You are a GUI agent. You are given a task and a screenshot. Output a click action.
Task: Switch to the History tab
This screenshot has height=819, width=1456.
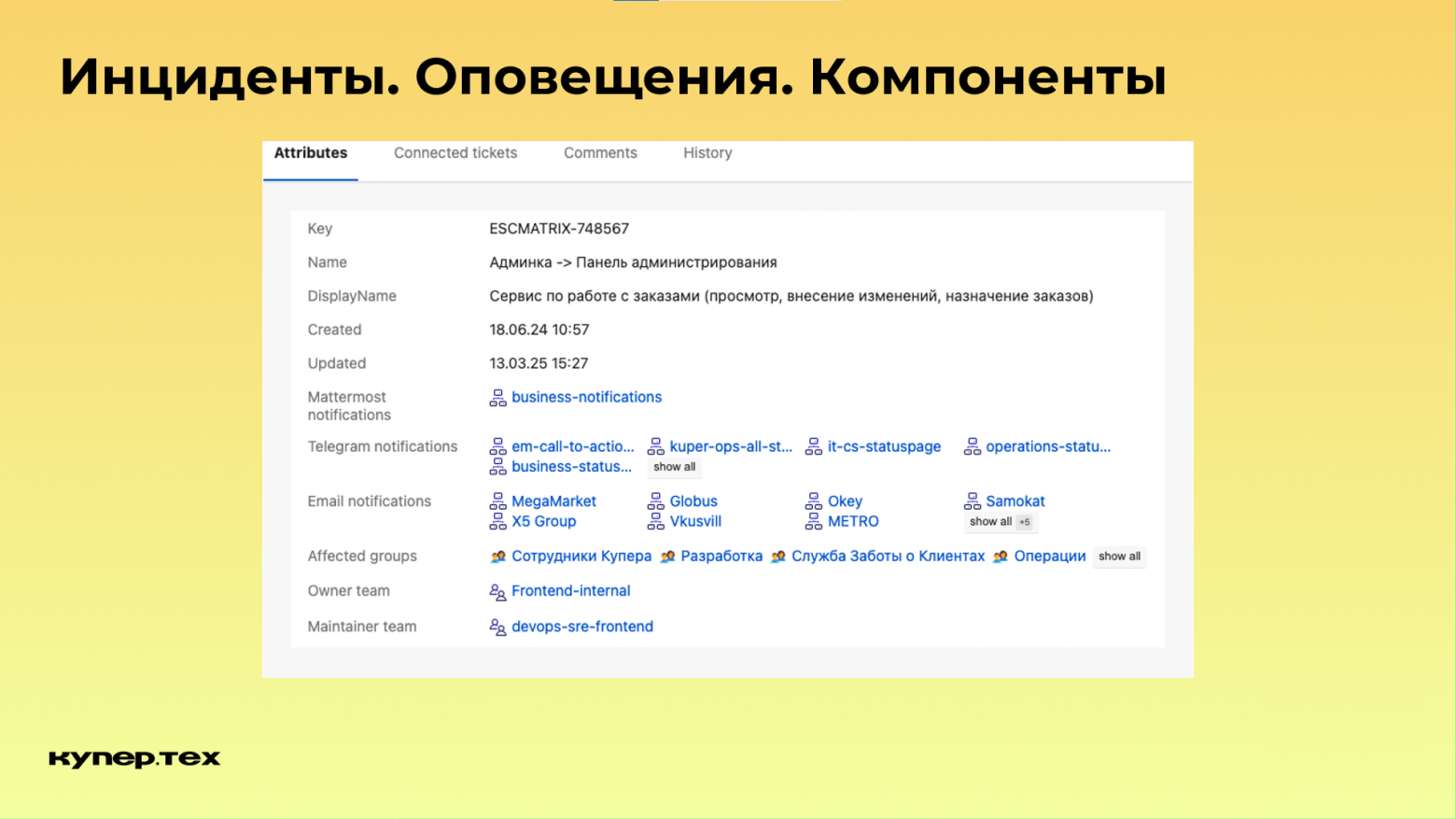[x=707, y=152]
